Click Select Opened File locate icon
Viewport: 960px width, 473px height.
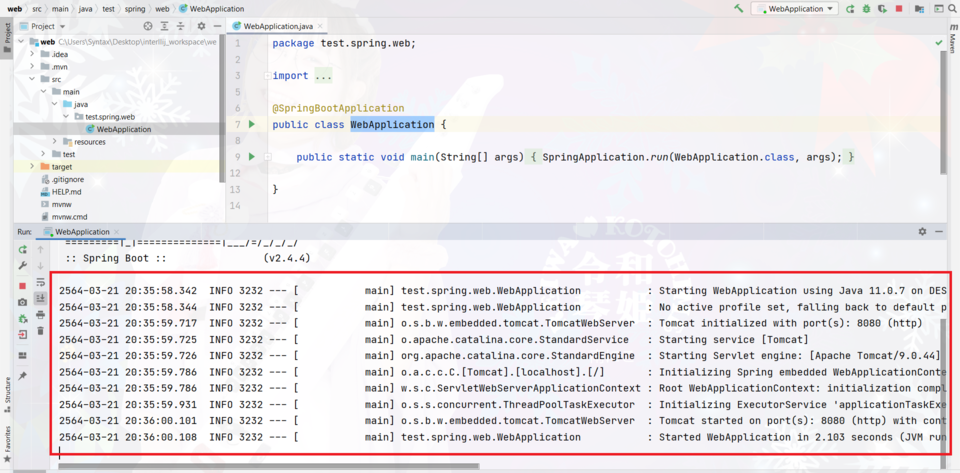tap(148, 26)
